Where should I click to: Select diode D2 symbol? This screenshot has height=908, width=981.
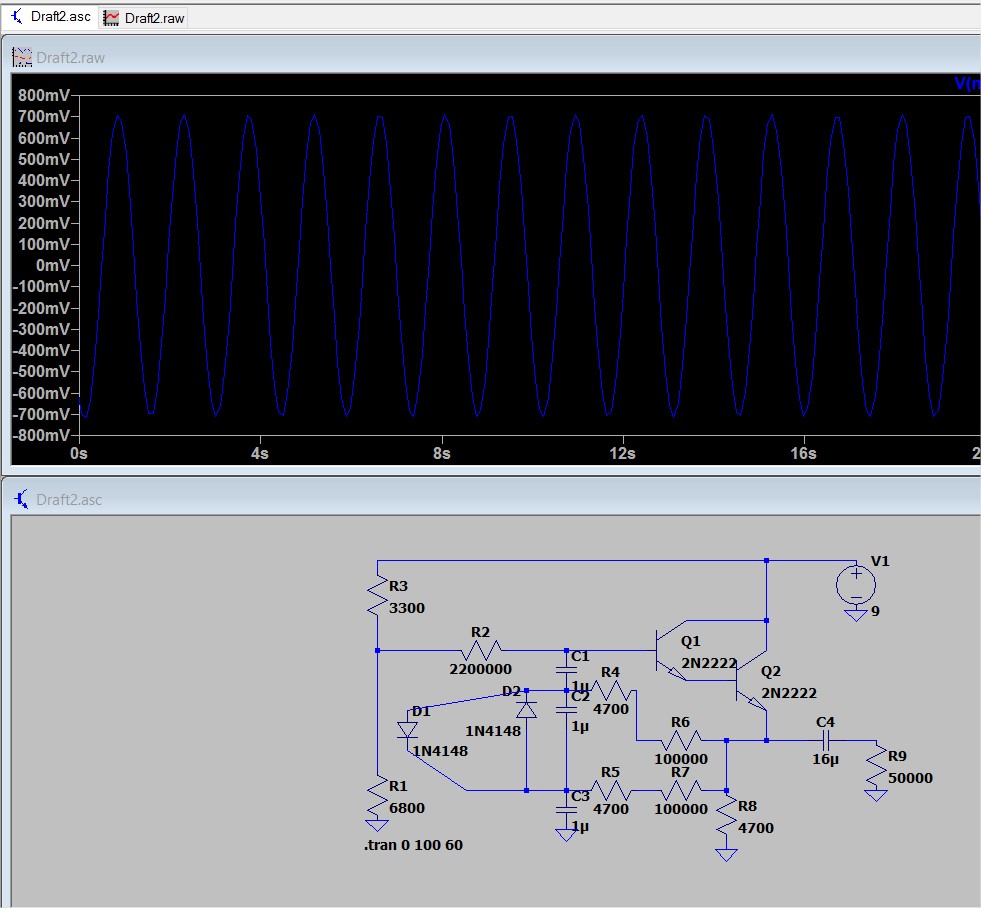(526, 710)
